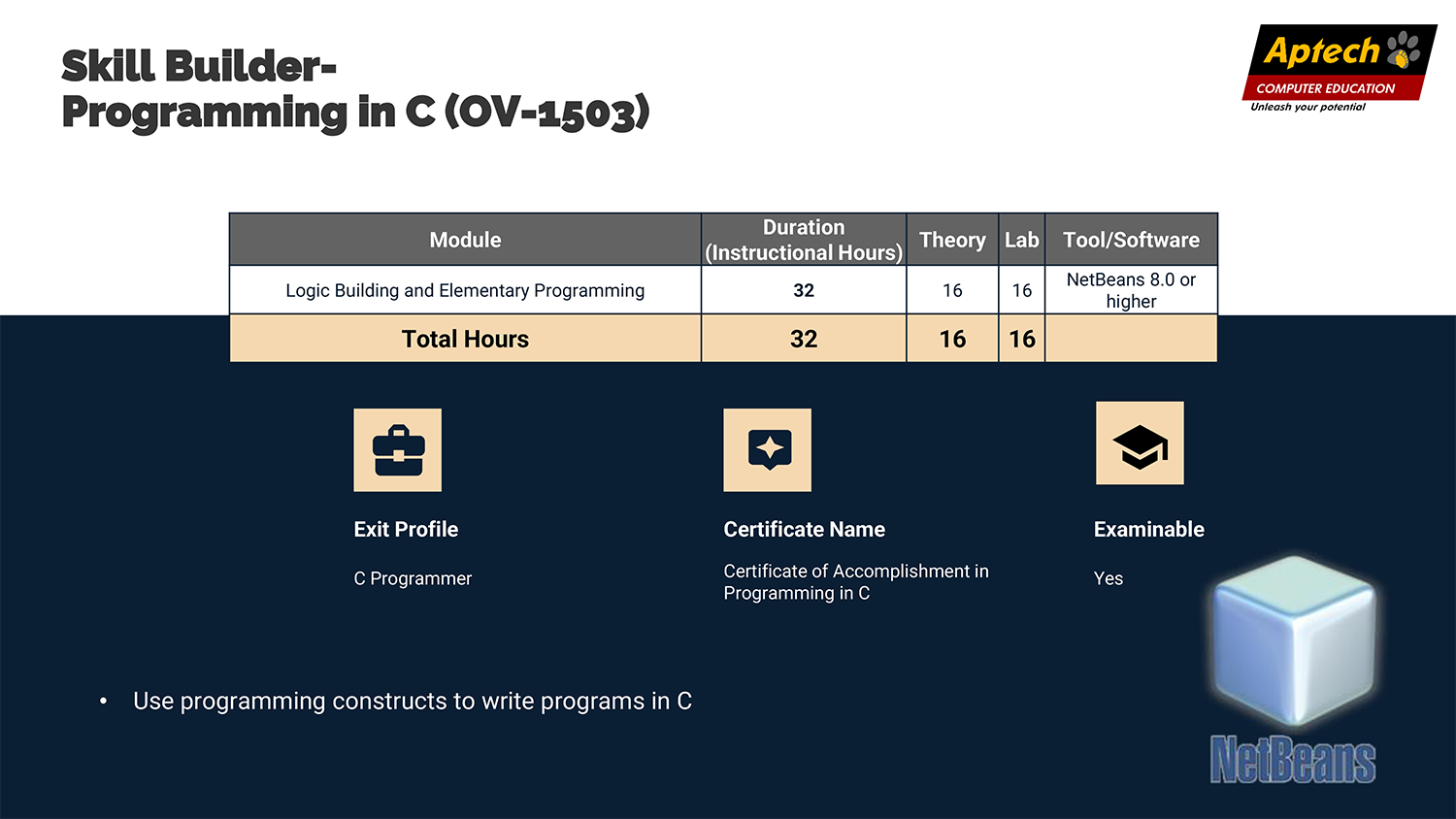
Task: Select the Tool/Software column header
Action: pos(1131,240)
